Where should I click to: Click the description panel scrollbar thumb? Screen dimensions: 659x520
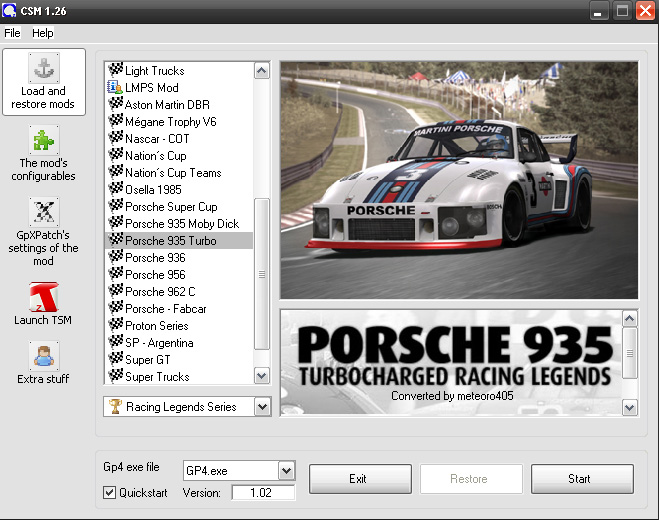[629, 353]
